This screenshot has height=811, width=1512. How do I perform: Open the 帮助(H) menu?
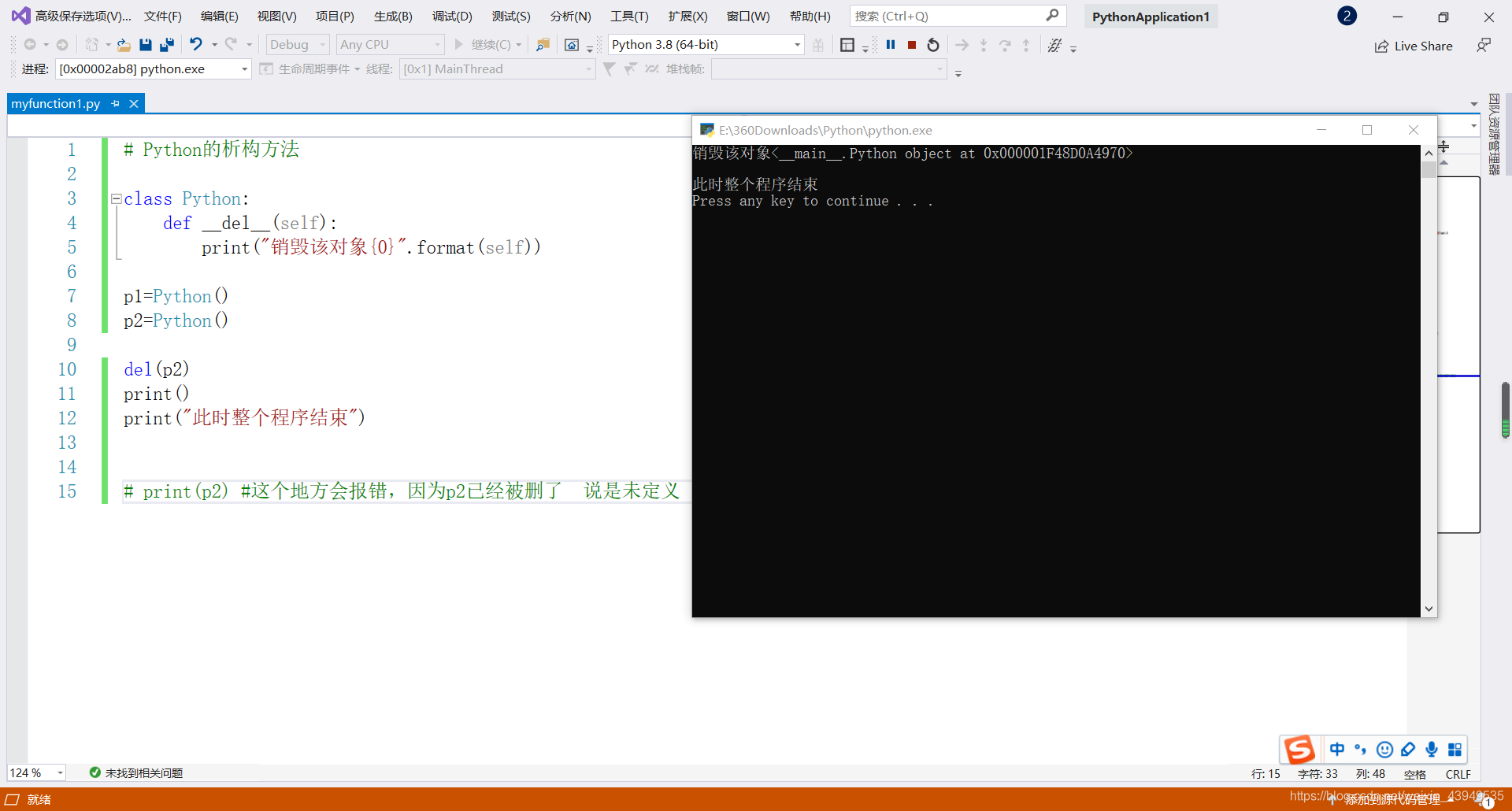point(810,16)
